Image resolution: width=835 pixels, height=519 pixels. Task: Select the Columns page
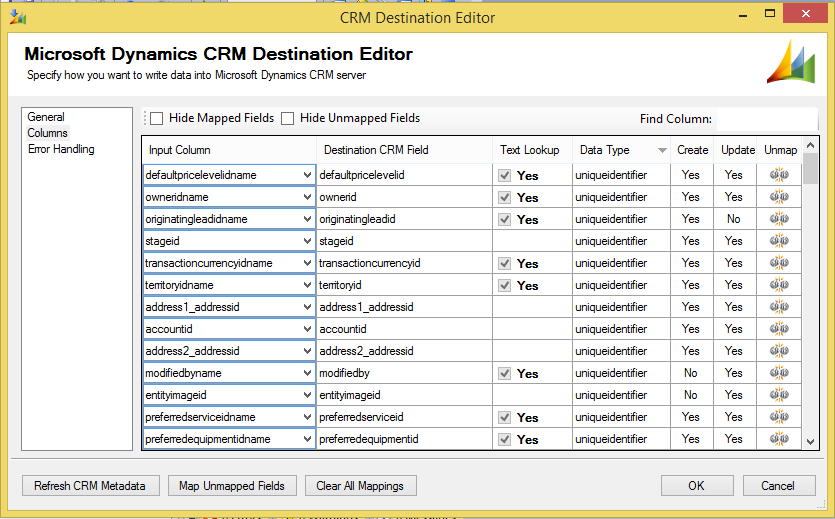pos(47,133)
